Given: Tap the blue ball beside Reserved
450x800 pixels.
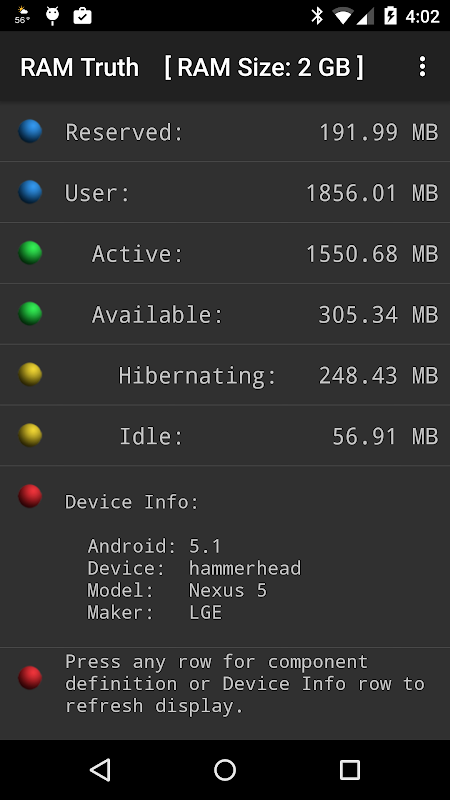Looking at the screenshot, I should click(30, 131).
